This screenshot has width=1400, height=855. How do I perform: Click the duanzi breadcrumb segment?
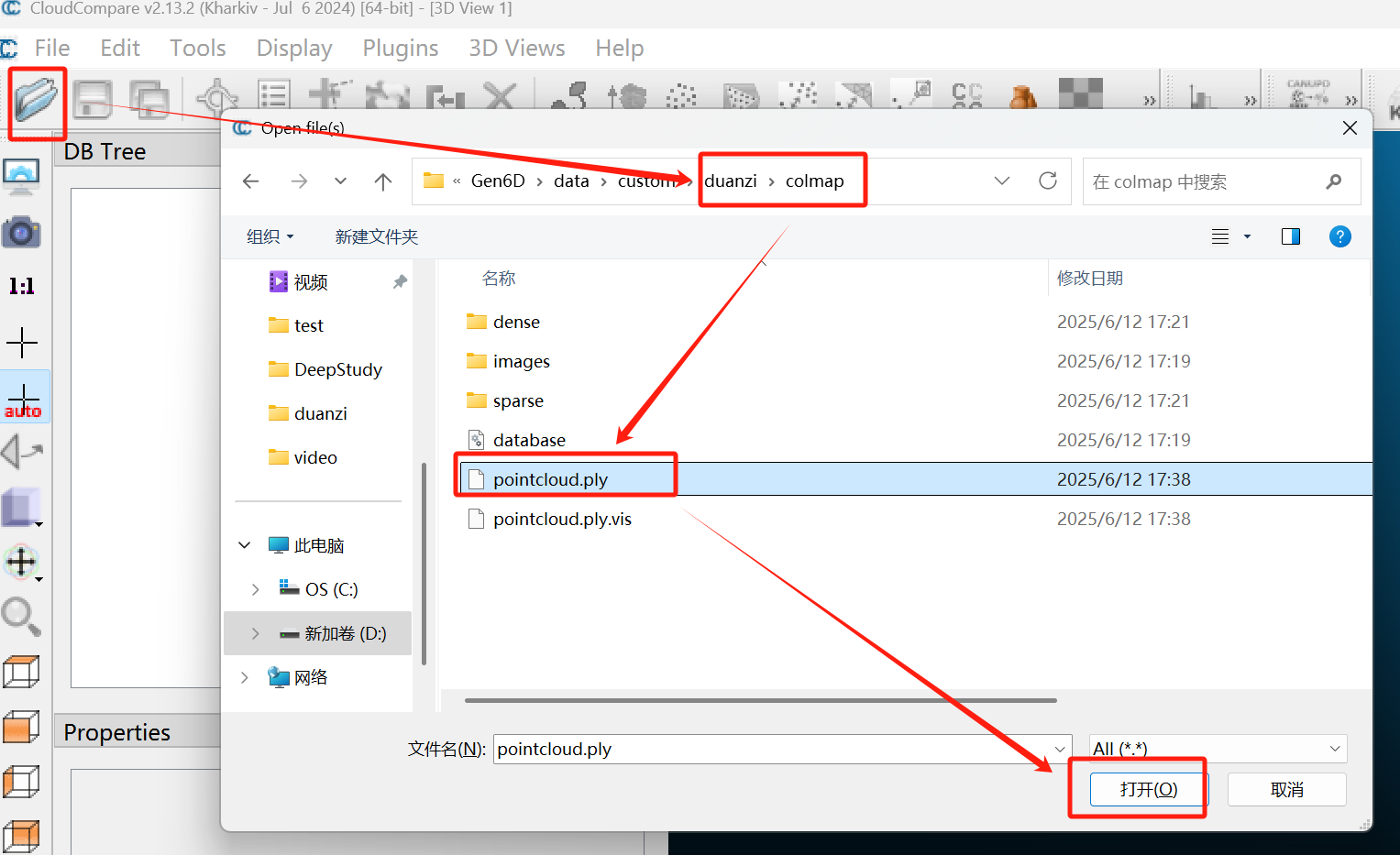coord(731,181)
